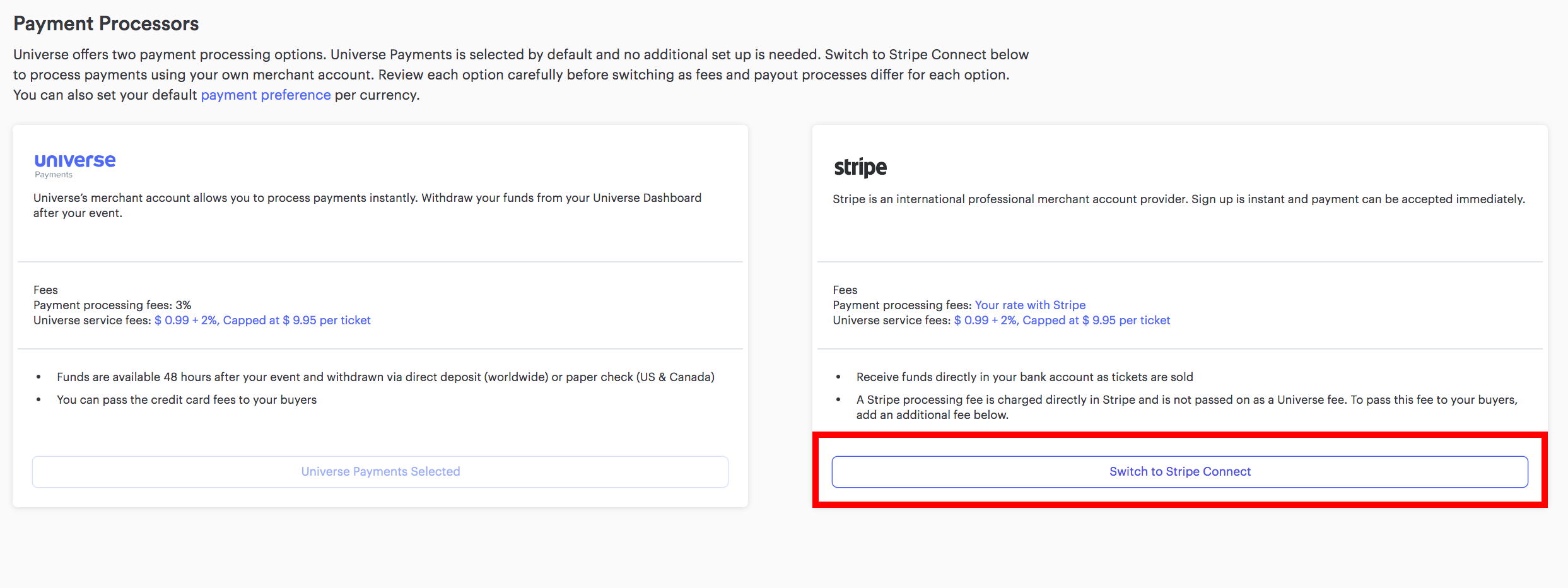Open the Your rate with Stripe link

click(x=1030, y=305)
